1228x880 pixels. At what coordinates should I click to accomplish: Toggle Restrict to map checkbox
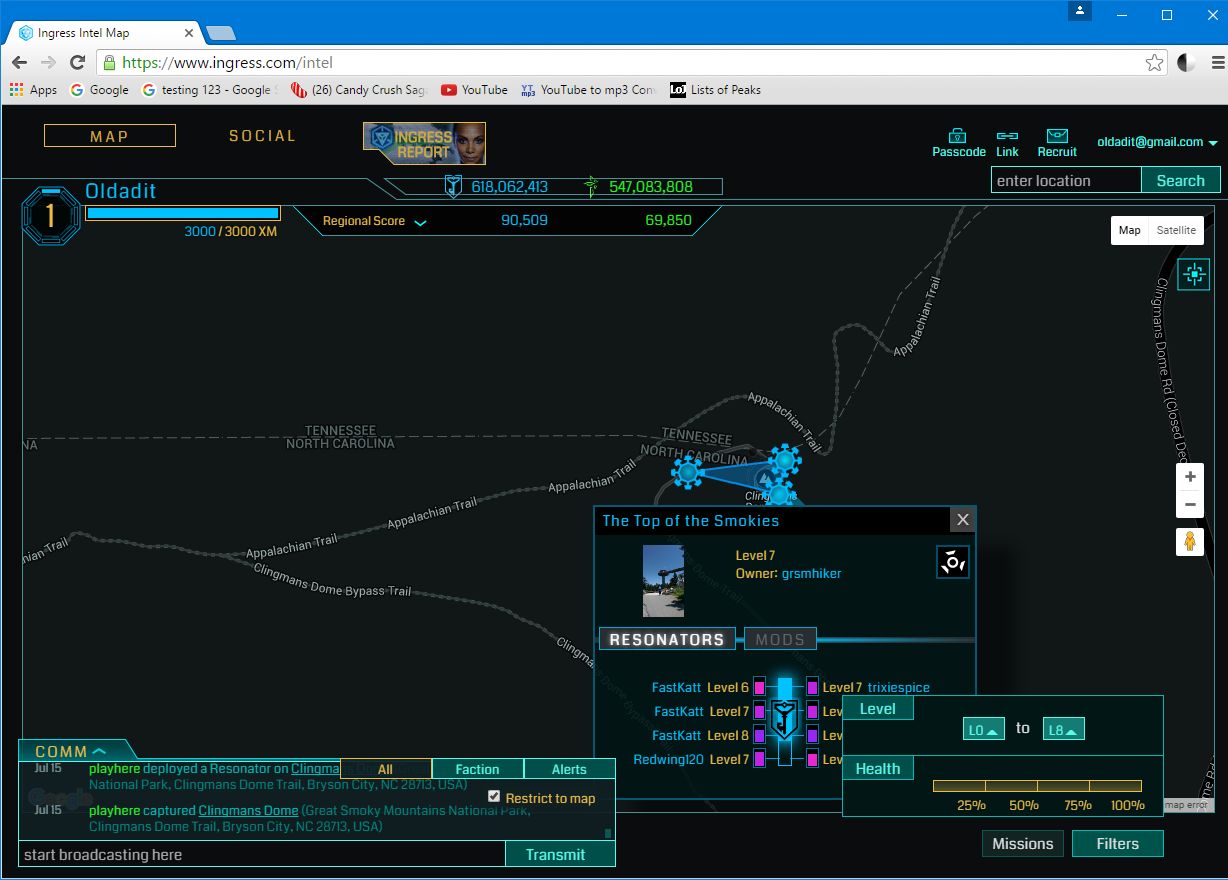coord(494,797)
